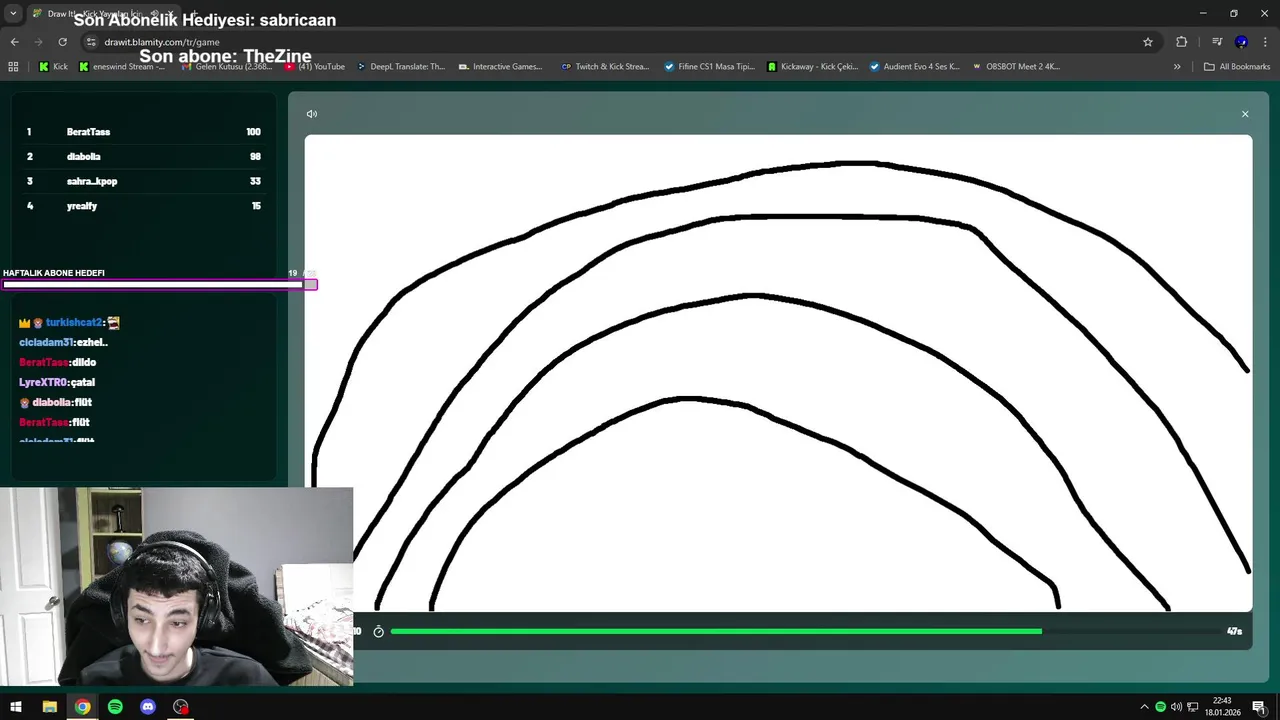The width and height of the screenshot is (1280, 720).
Task: Open the browser extensions puzzle icon
Action: click(x=1182, y=42)
